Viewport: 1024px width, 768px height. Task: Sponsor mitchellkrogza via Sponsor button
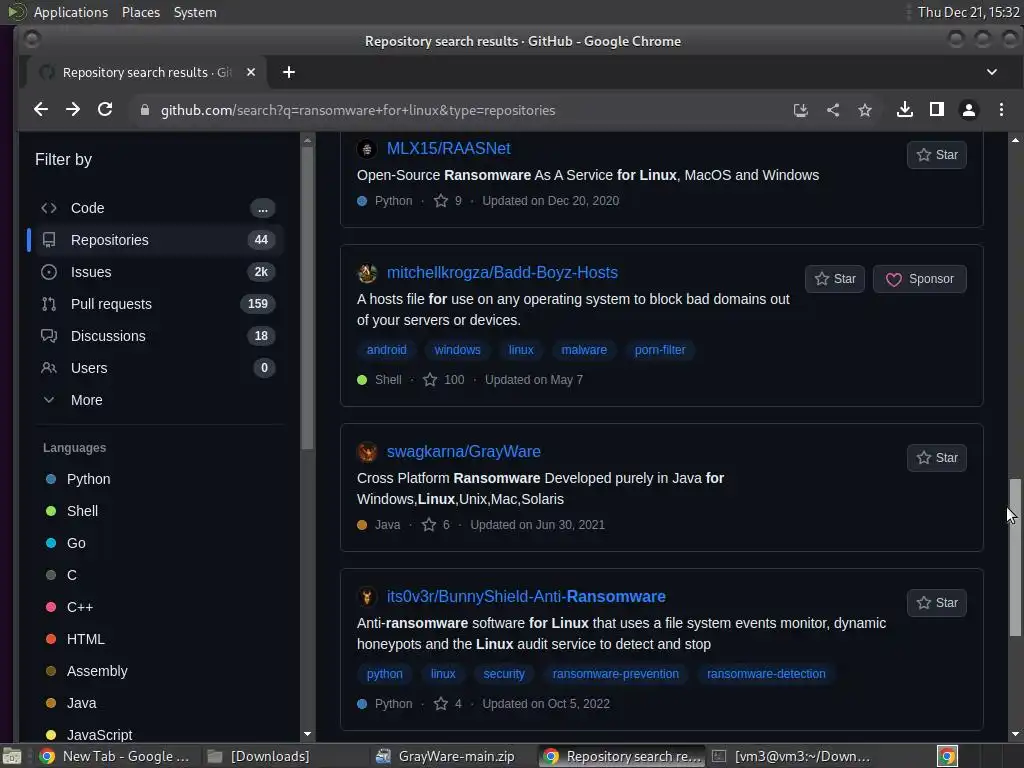pyautogui.click(x=920, y=279)
